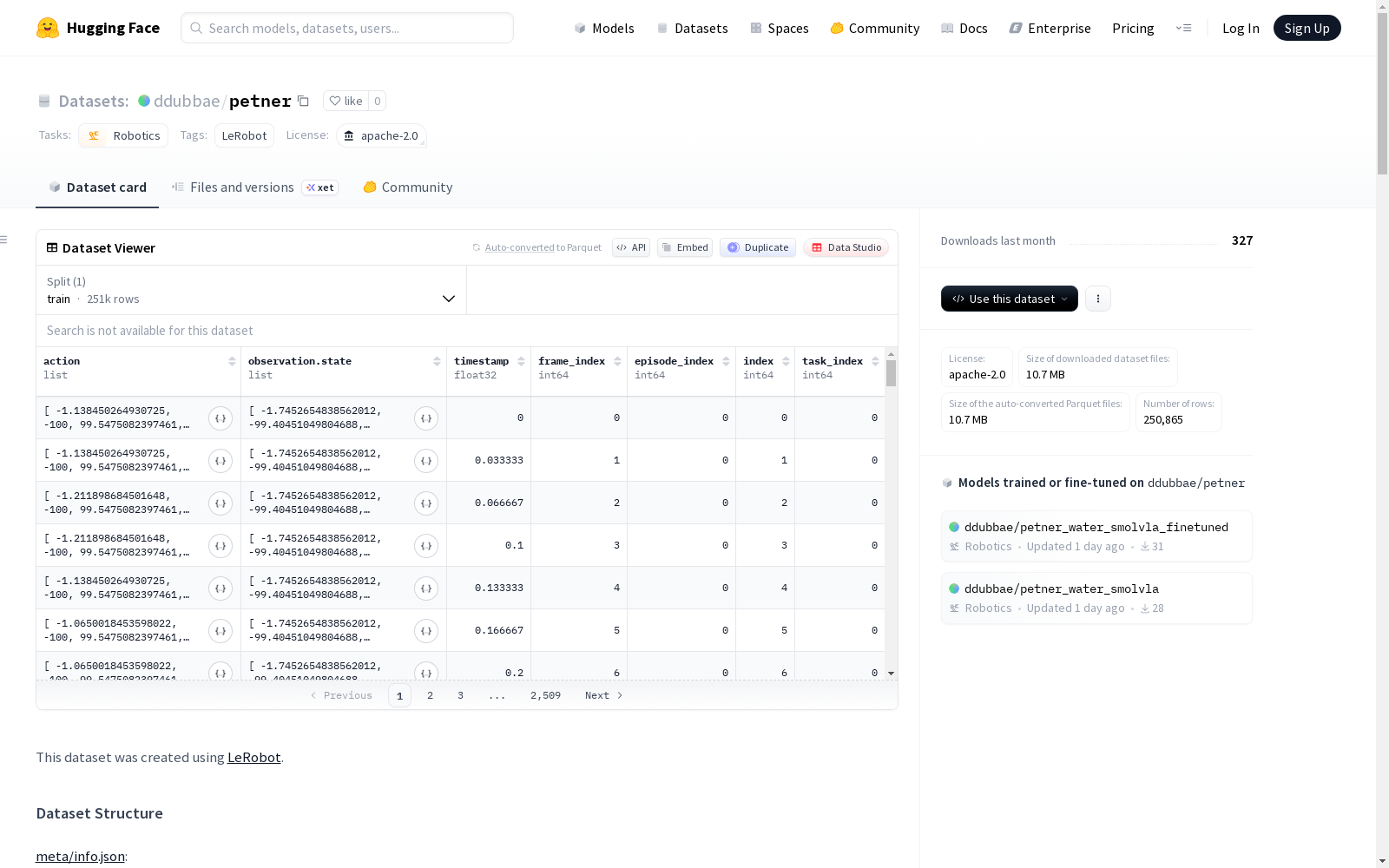Screen dimensions: 1389x868
Task: Open the dataset options three-dot menu
Action: pyautogui.click(x=1098, y=299)
